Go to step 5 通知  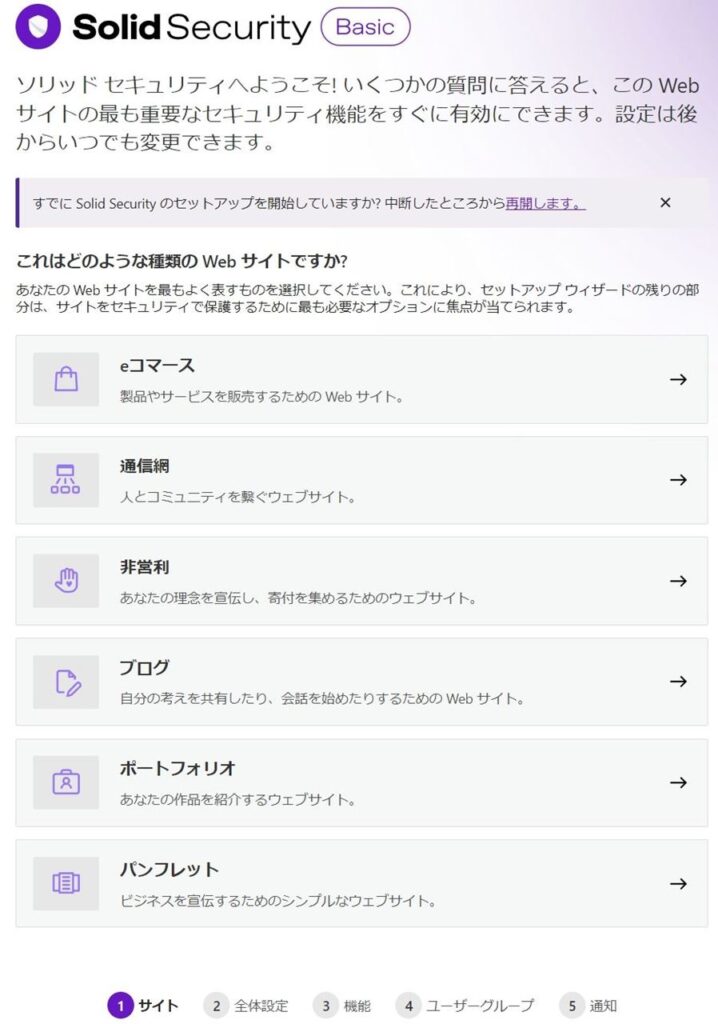[x=589, y=1006]
